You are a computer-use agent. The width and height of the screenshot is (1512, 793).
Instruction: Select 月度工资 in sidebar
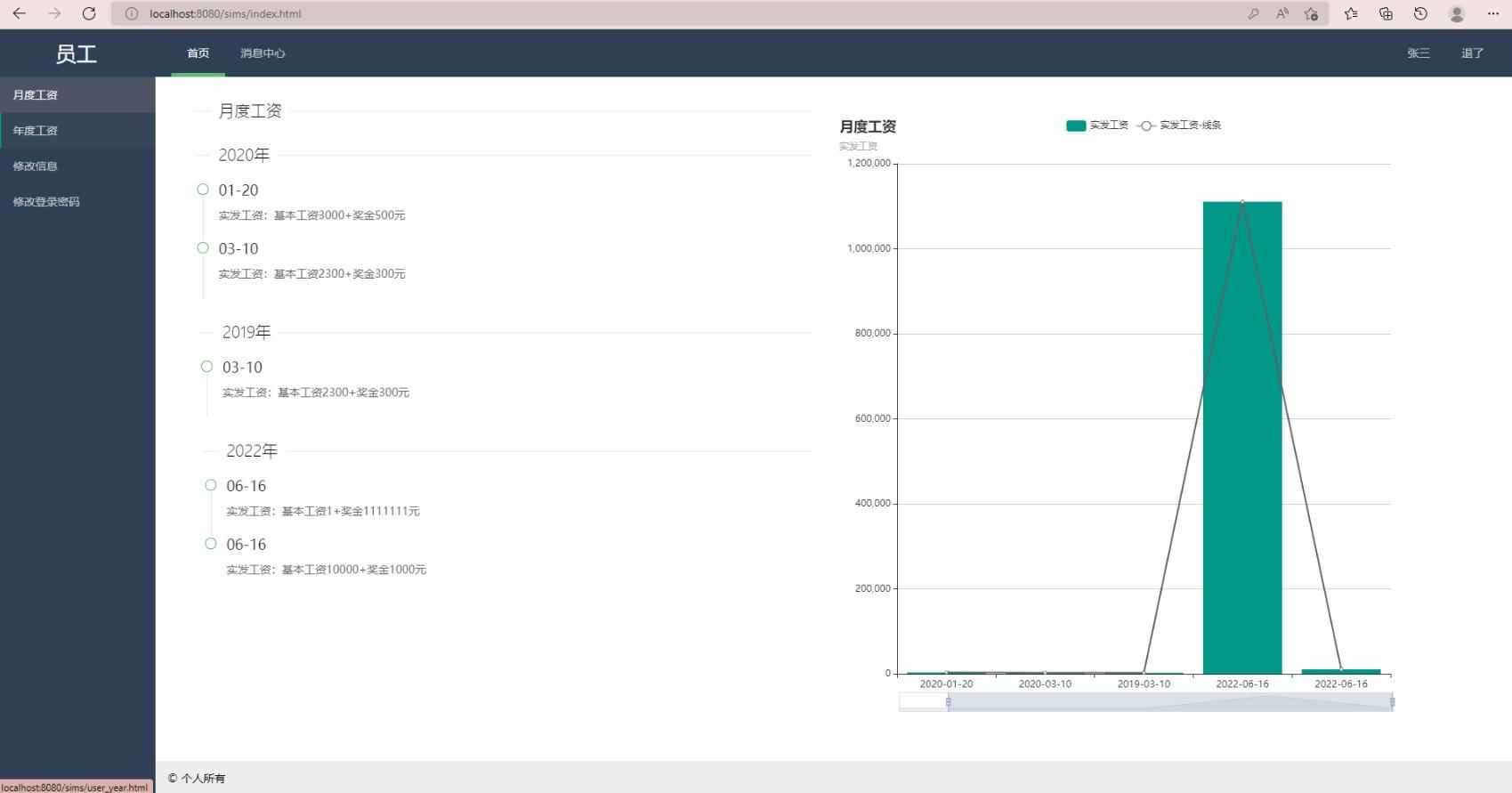point(77,95)
